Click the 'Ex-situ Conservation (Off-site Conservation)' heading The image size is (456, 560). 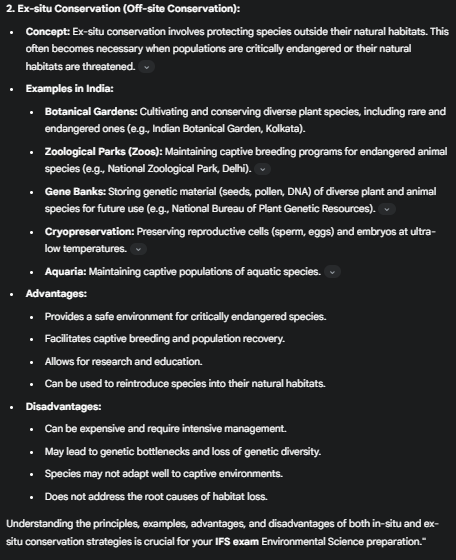click(x=123, y=9)
